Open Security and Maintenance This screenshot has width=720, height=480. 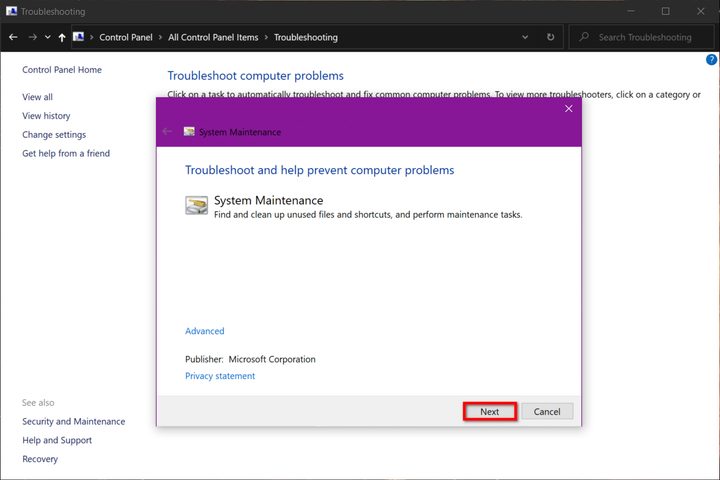(73, 421)
